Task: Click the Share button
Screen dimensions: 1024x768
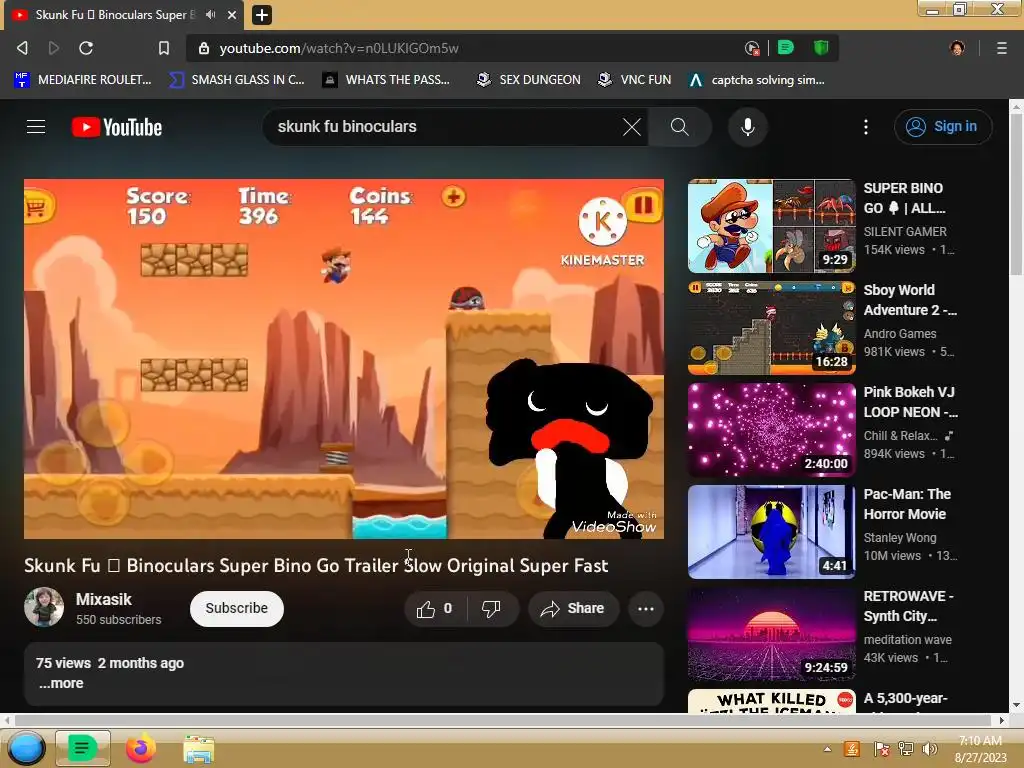Action: pyautogui.click(x=573, y=609)
